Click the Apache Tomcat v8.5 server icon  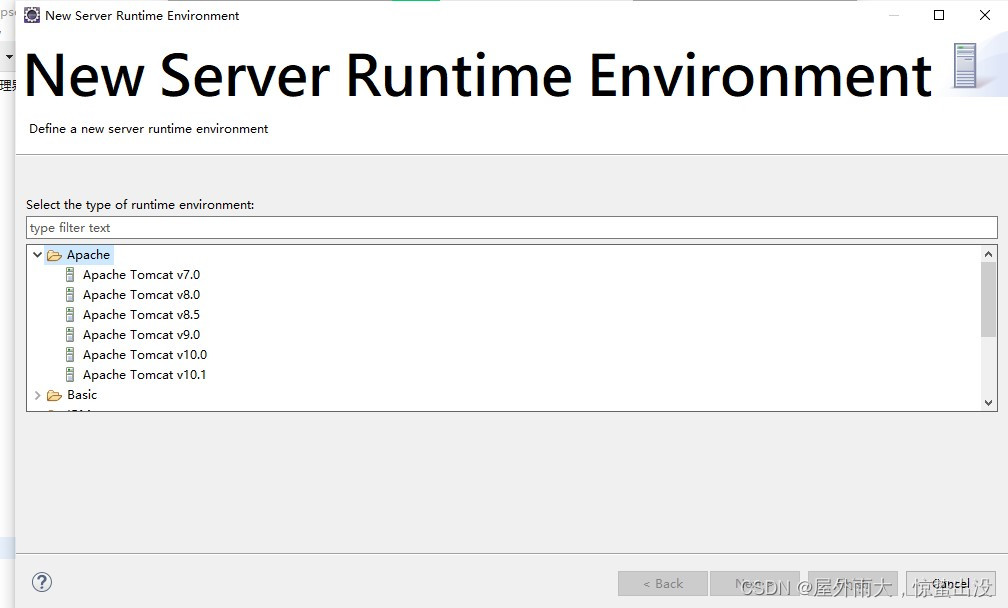tap(70, 315)
